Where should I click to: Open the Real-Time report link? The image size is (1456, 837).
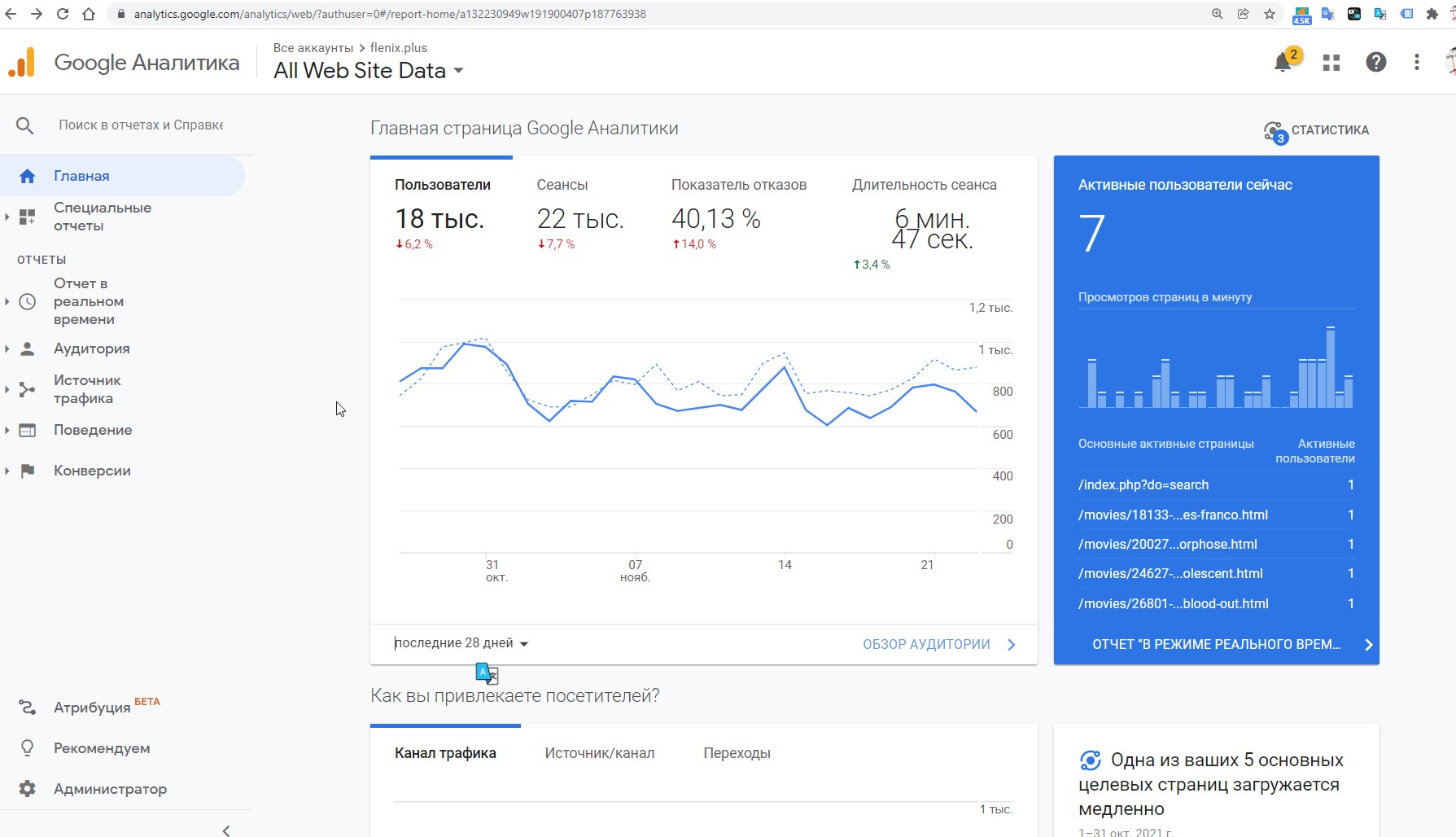tap(1216, 644)
